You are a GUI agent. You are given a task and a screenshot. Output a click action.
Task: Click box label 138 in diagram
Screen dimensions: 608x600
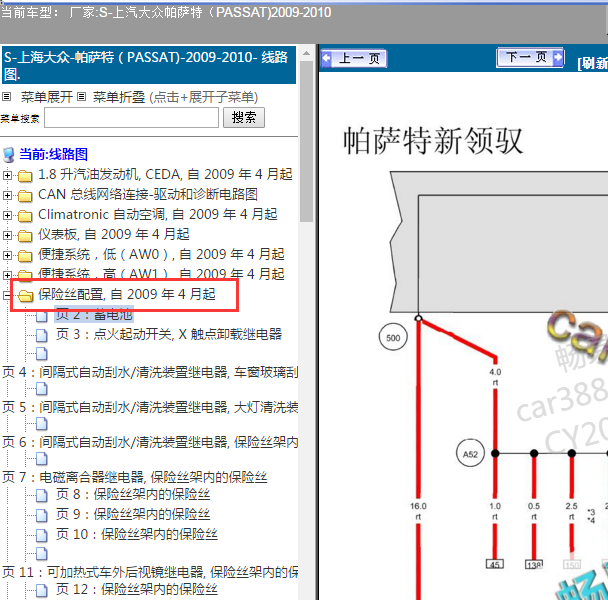534,565
